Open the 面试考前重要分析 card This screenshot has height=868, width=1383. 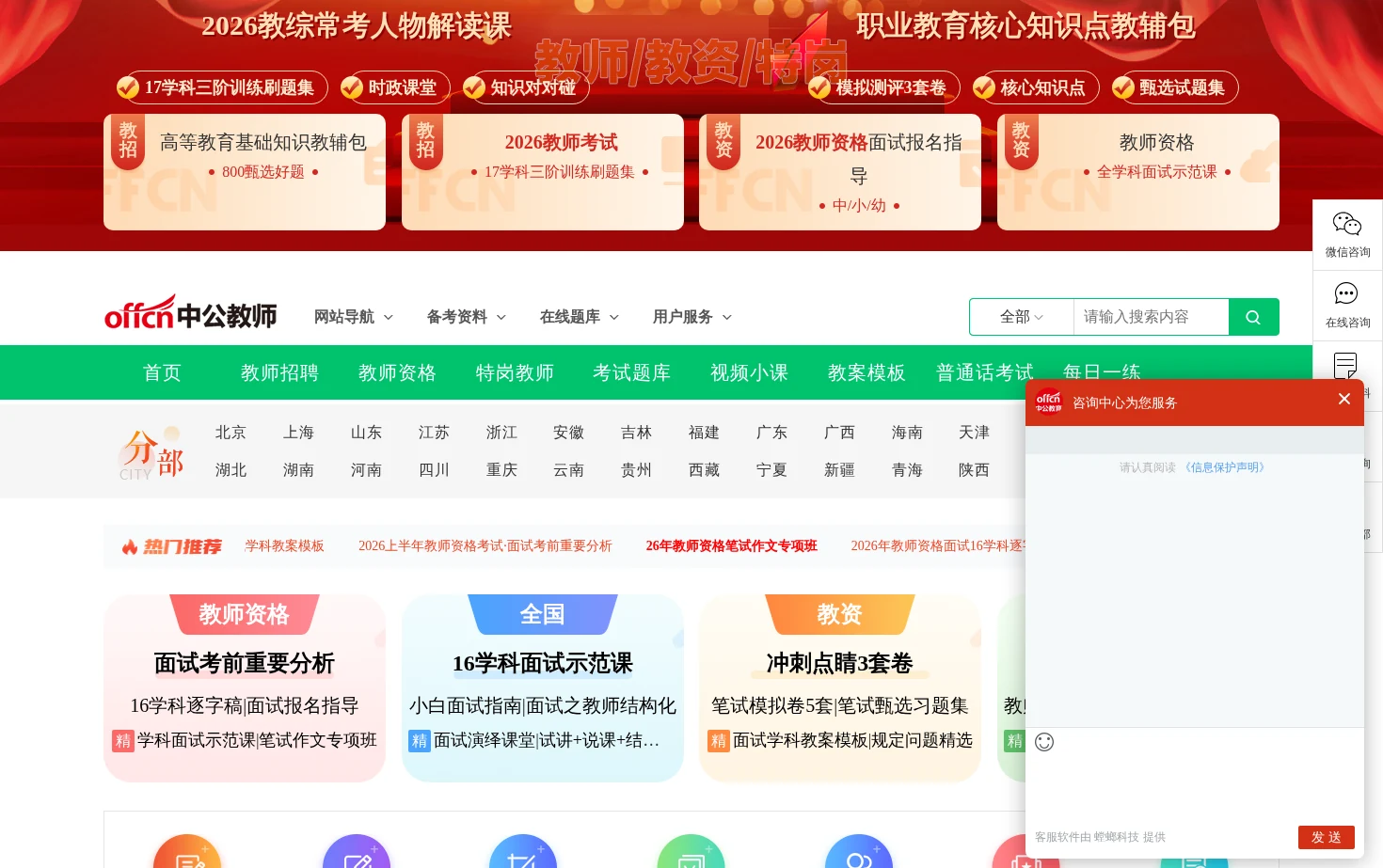(x=245, y=688)
